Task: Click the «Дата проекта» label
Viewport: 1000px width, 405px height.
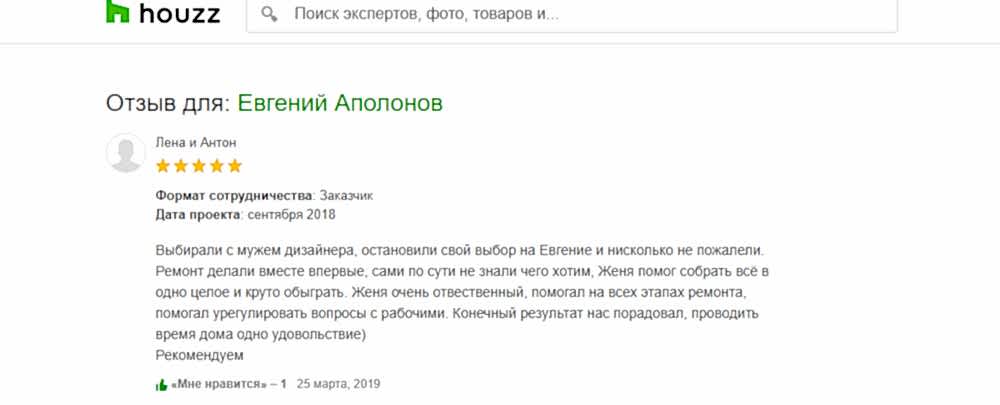Action: coord(199,213)
